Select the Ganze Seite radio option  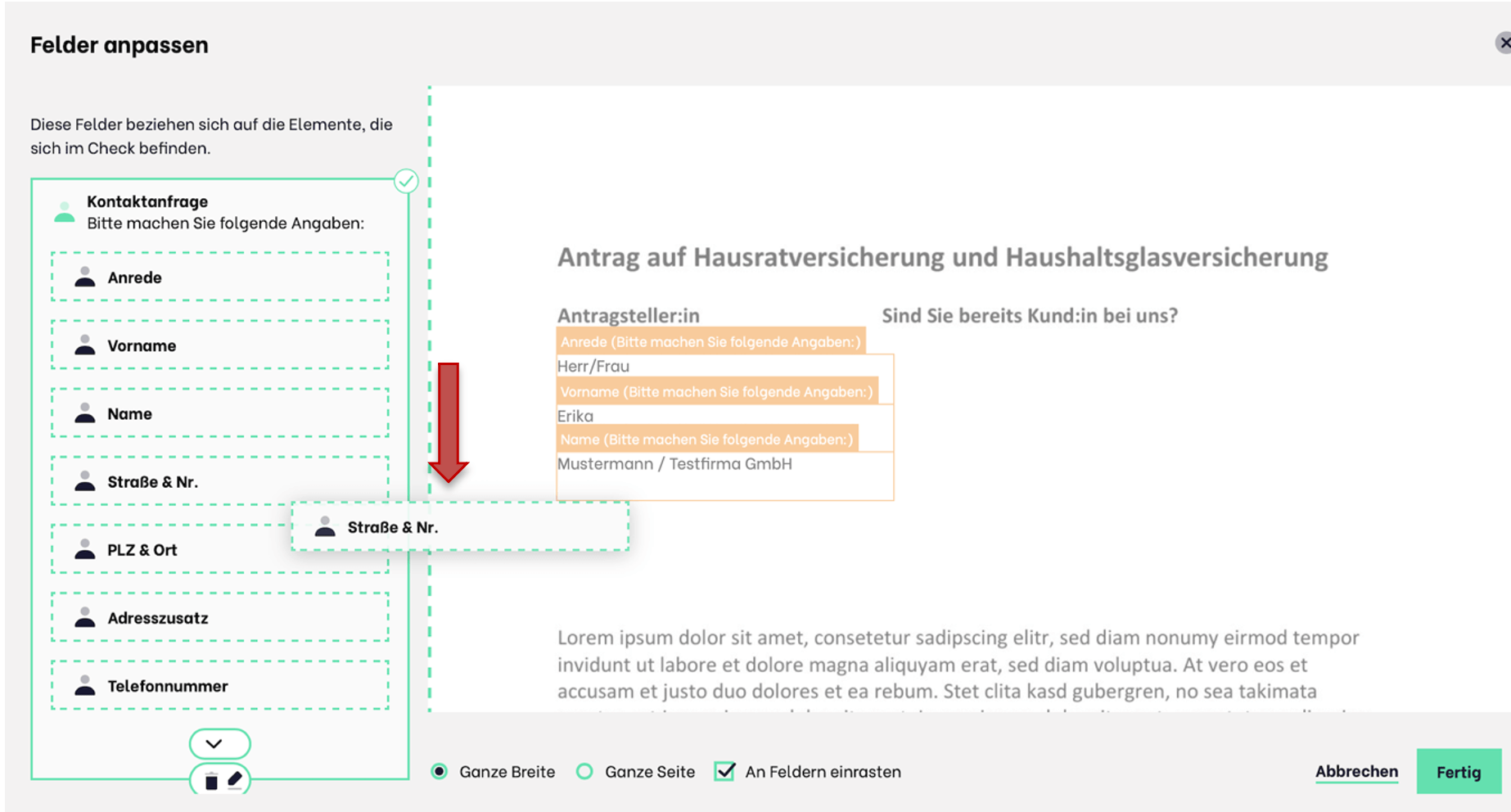pos(584,771)
